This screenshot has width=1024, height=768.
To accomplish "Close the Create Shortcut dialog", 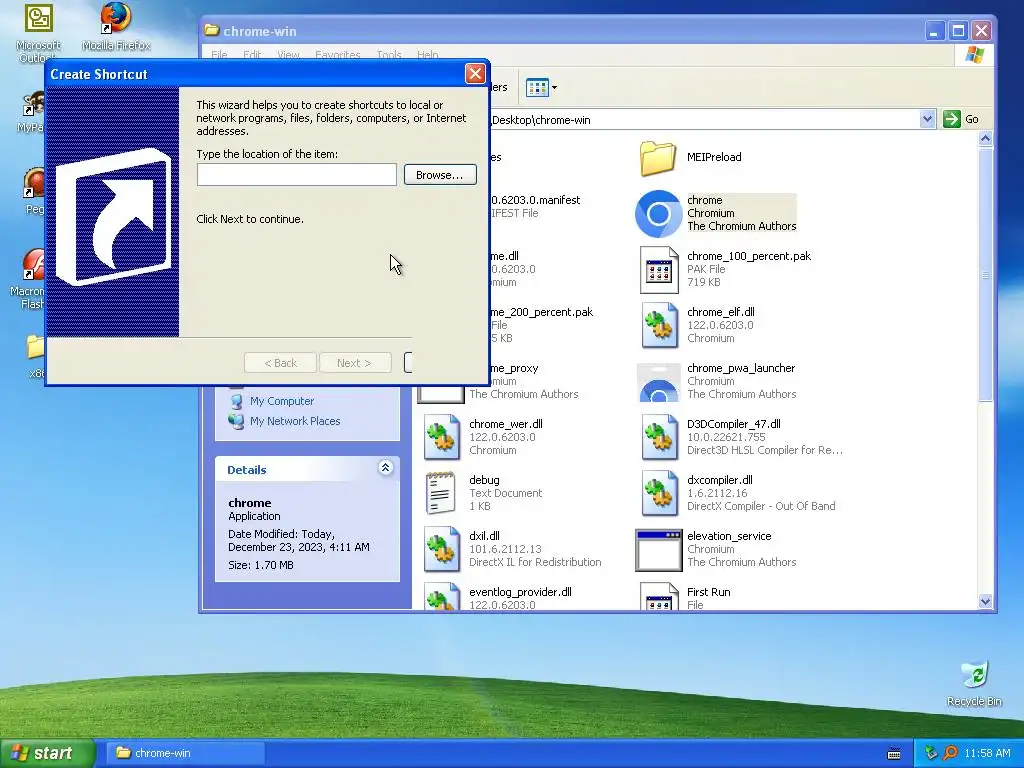I will 475,74.
